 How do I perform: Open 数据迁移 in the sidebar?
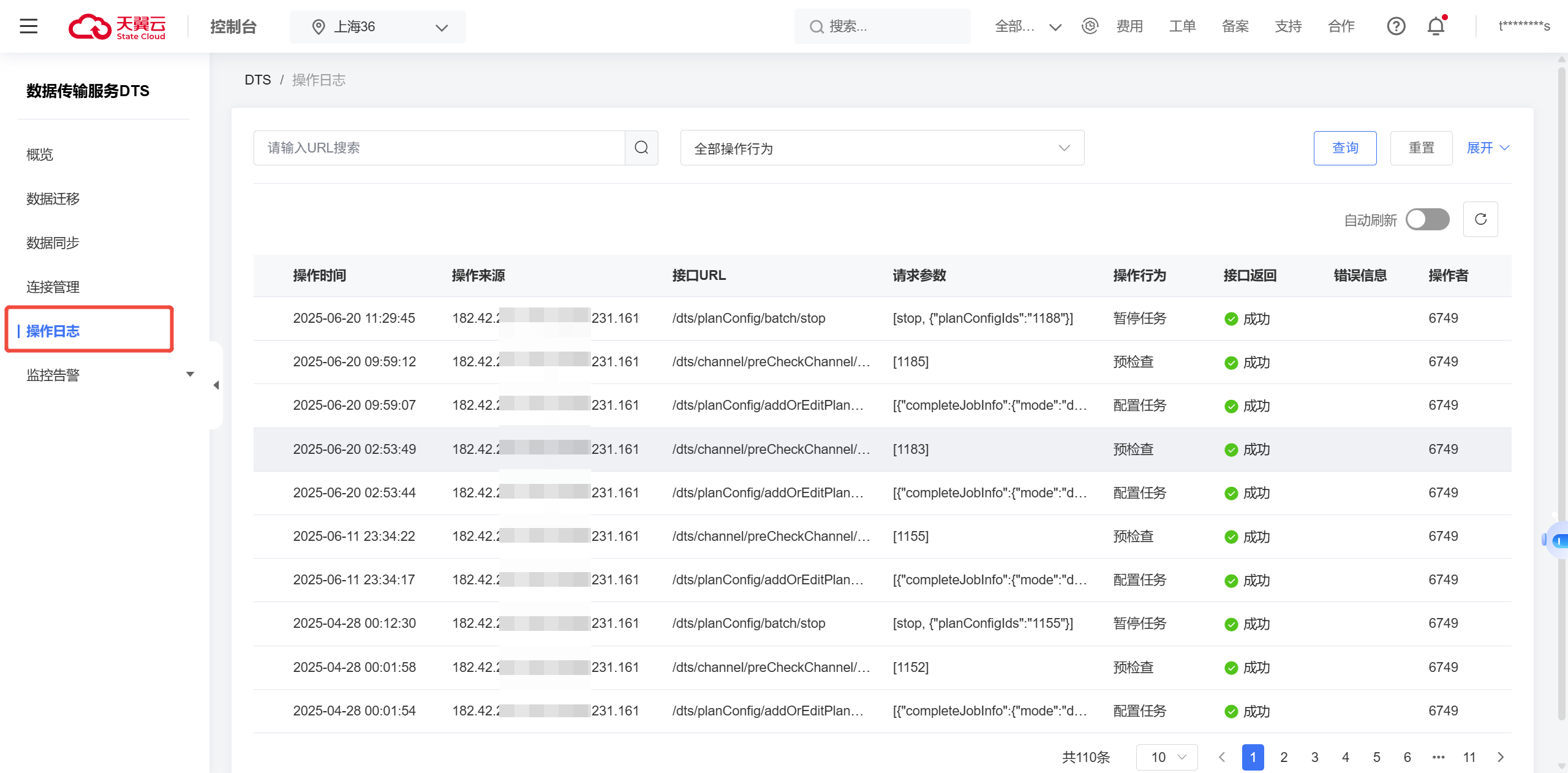tap(53, 198)
